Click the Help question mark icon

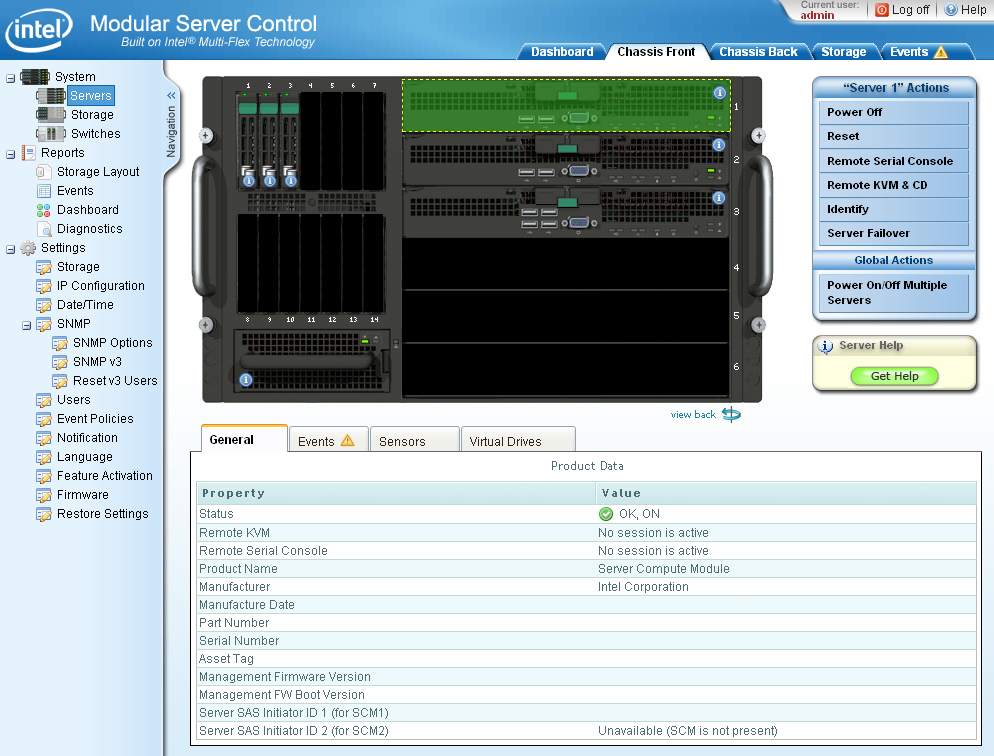tap(951, 10)
